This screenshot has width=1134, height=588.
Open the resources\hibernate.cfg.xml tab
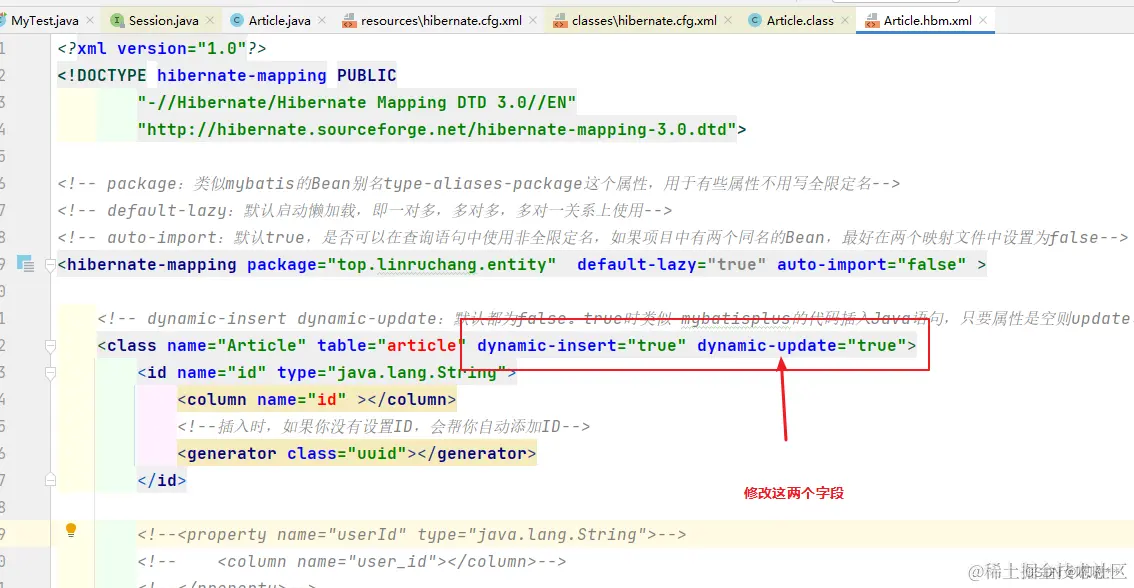[x=441, y=20]
